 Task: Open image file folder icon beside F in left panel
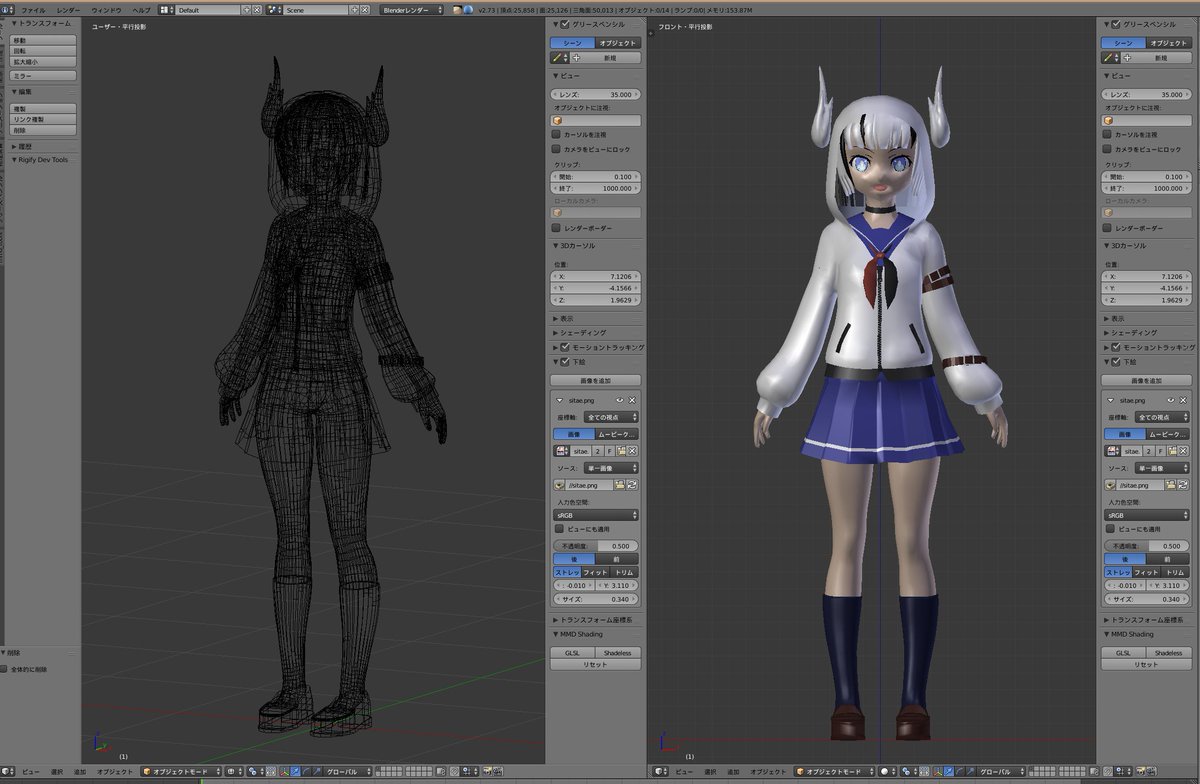621,451
